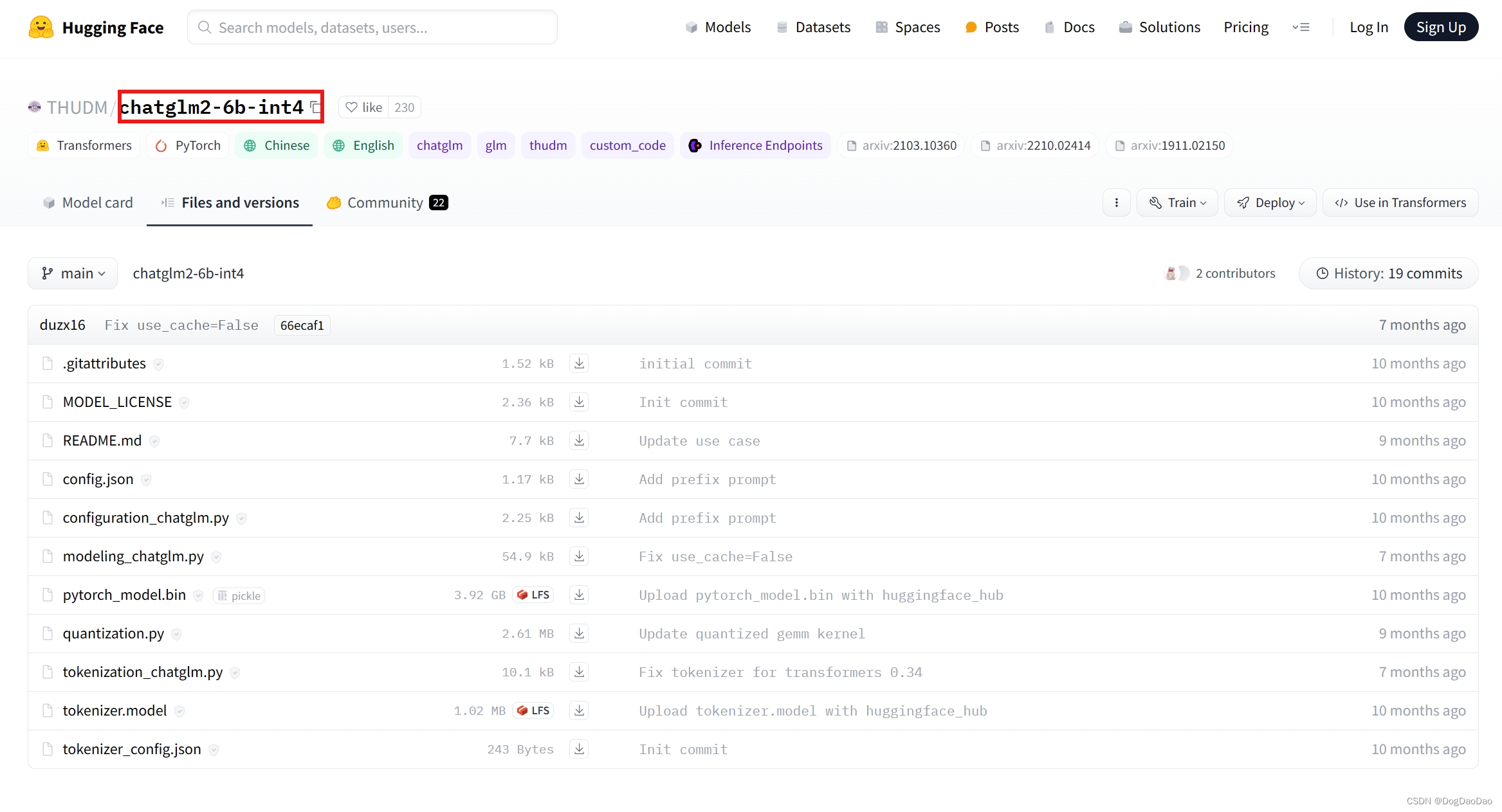Viewport: 1502px width, 812px height.
Task: Open the README.md file
Action: [102, 440]
